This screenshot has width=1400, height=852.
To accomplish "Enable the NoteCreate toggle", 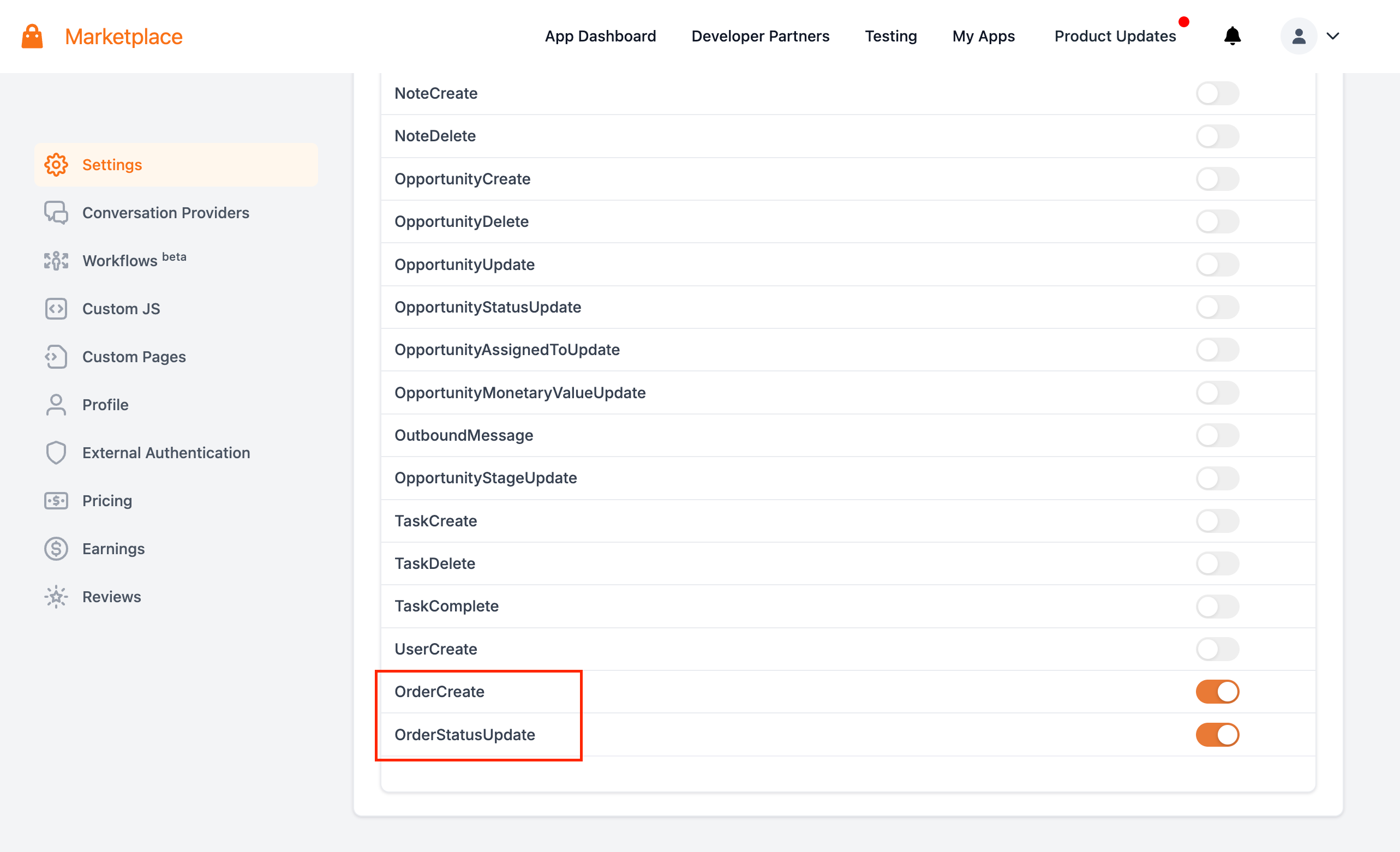I will (x=1217, y=93).
